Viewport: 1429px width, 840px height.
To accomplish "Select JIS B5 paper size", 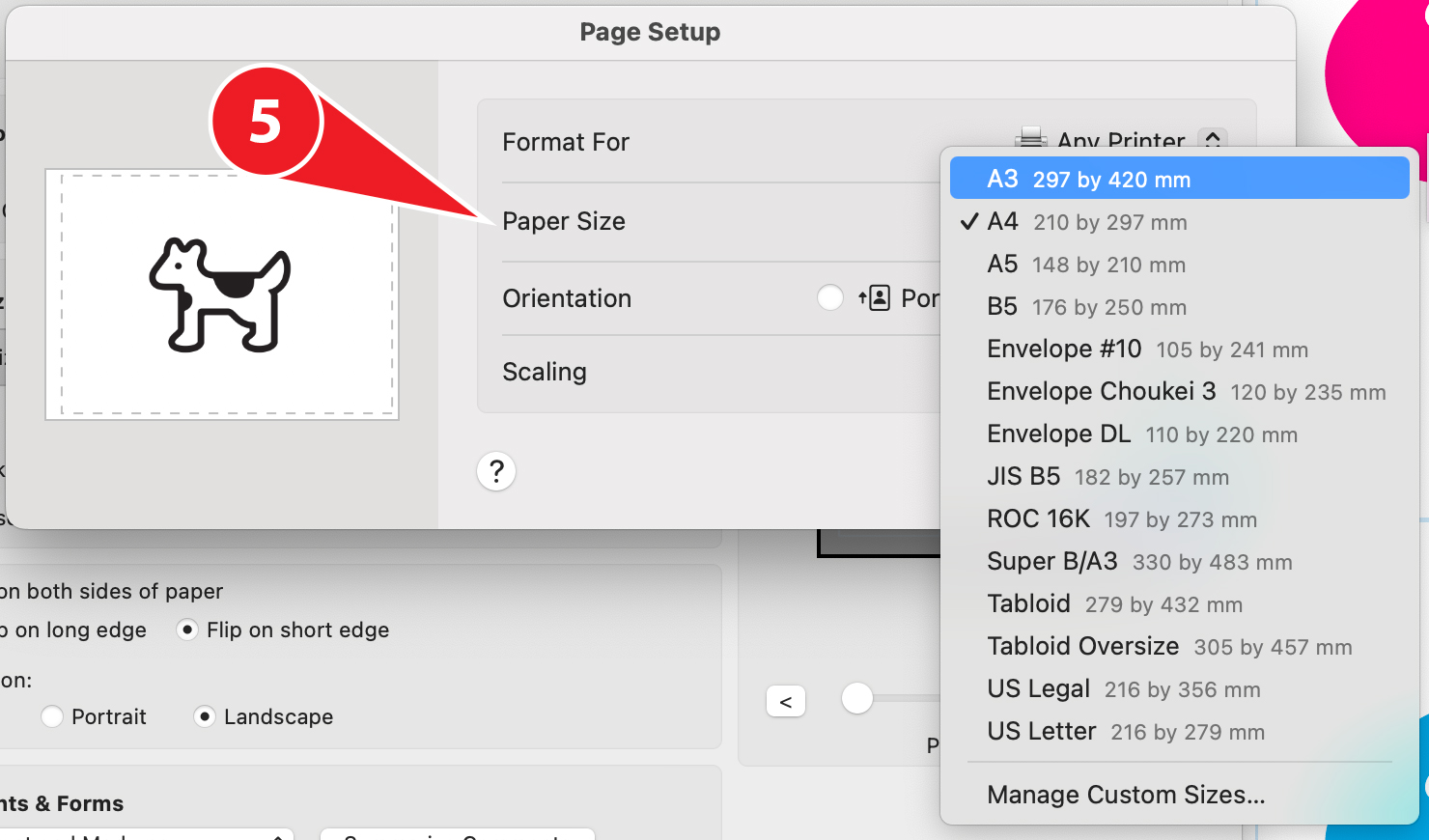I will (1179, 477).
